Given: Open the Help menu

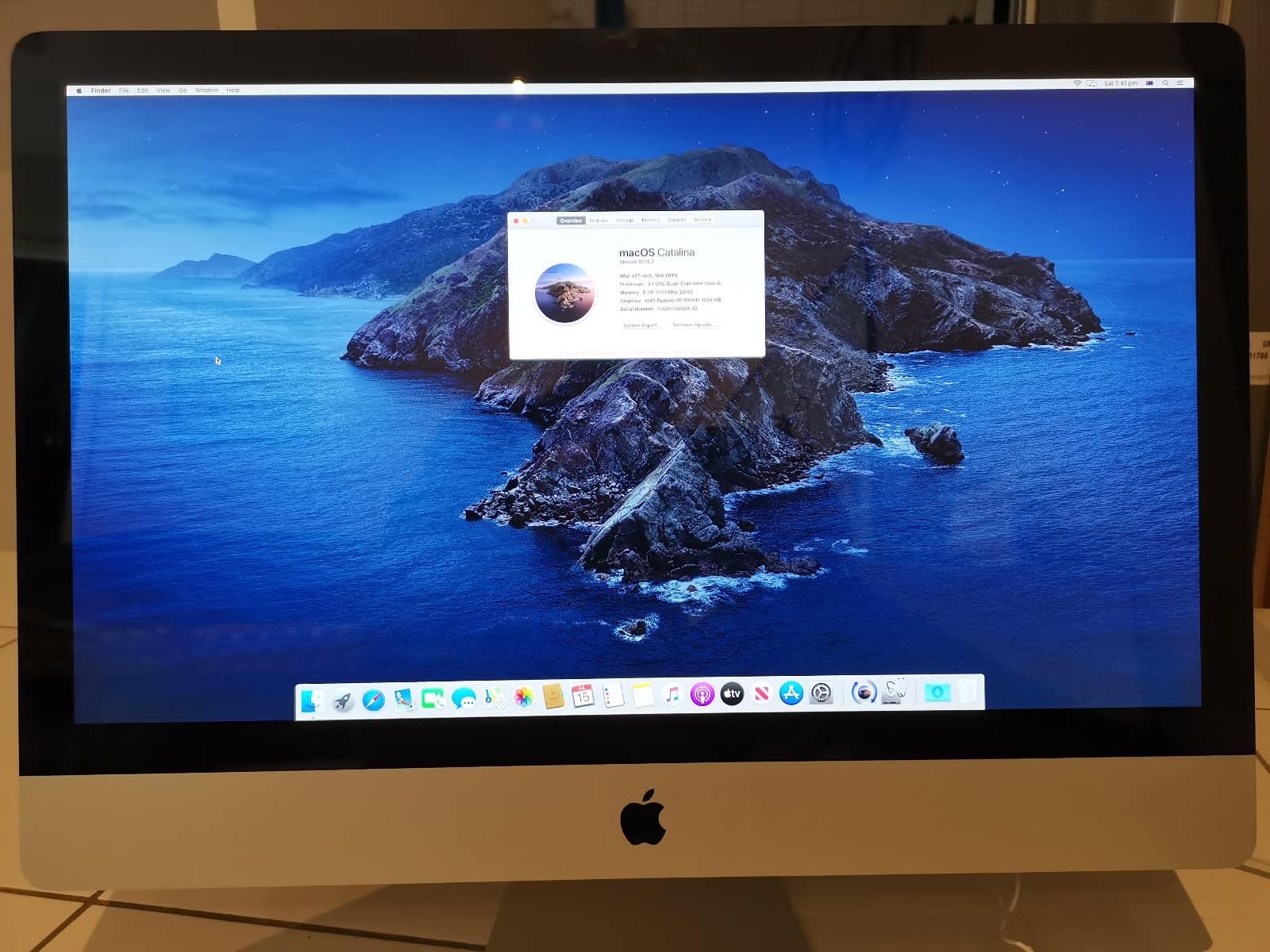Looking at the screenshot, I should (233, 90).
